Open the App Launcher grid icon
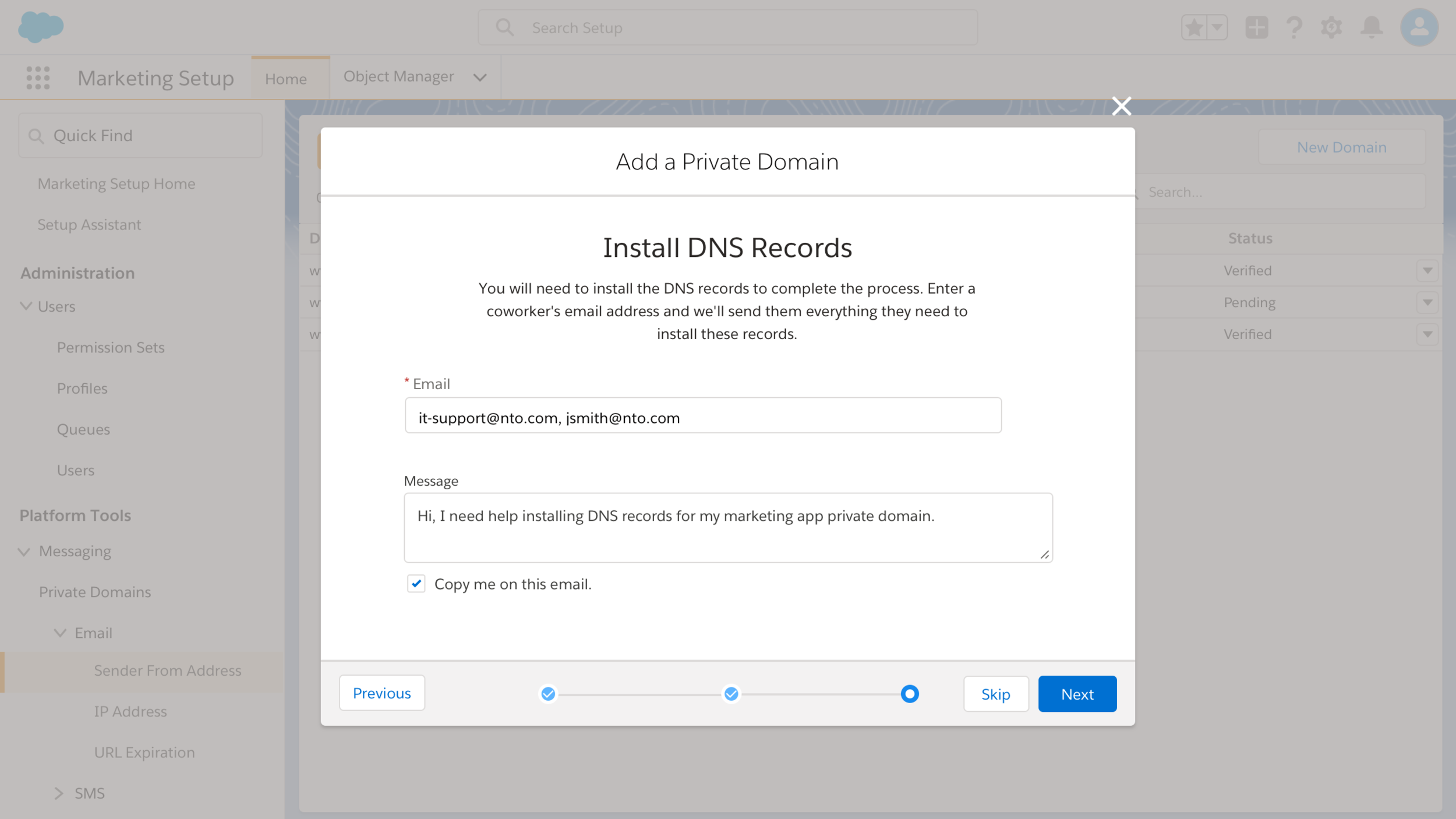 [x=38, y=77]
